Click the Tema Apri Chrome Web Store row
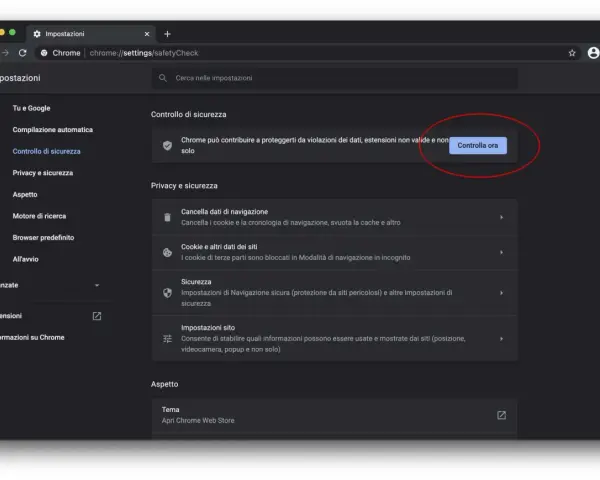This screenshot has height=480, width=600. click(x=335, y=415)
